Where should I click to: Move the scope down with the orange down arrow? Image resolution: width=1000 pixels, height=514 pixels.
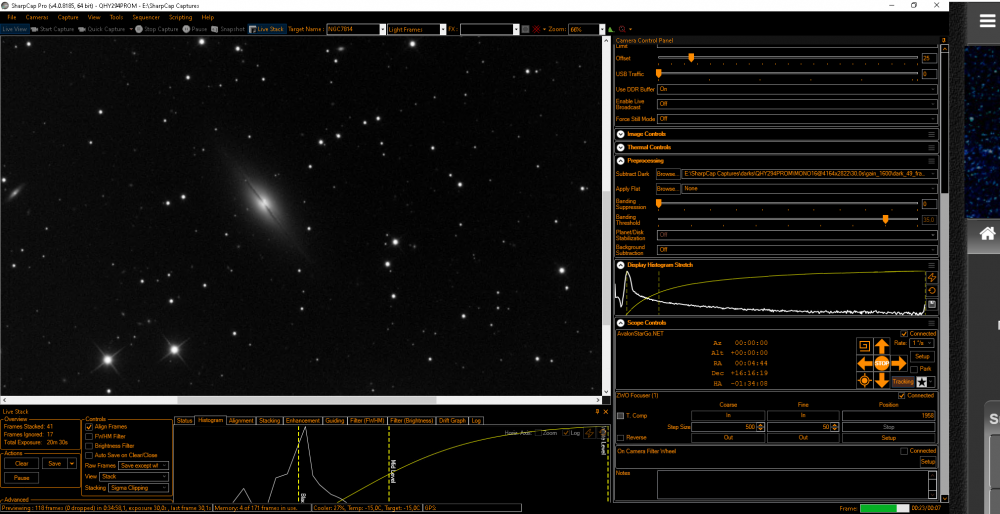tap(881, 381)
